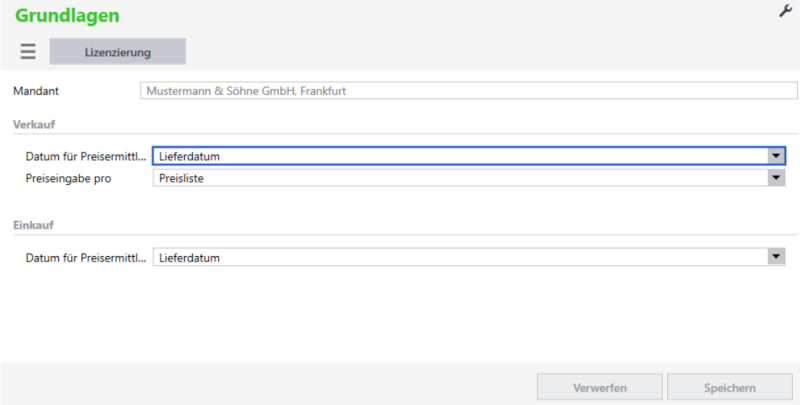Click the Verkauf Datum für Preisermittlung label
The image size is (800, 405).
(x=86, y=156)
